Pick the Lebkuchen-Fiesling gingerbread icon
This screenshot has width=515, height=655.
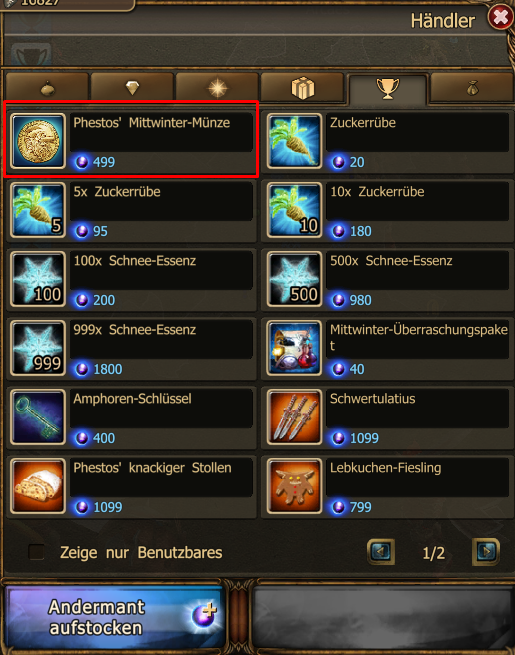pyautogui.click(x=294, y=486)
